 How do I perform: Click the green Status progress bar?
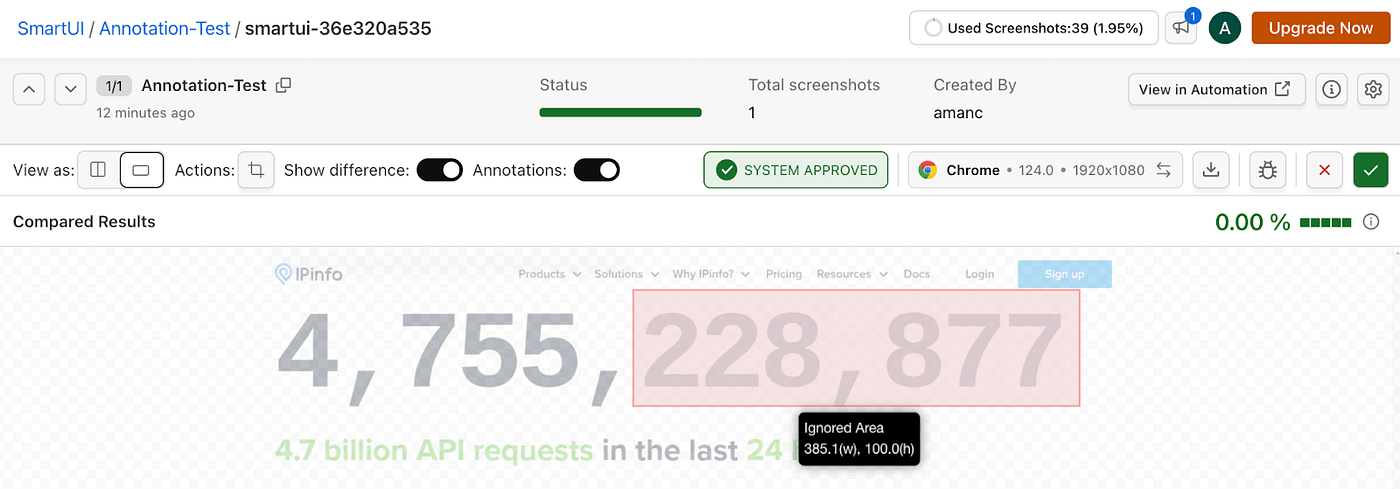pos(620,113)
